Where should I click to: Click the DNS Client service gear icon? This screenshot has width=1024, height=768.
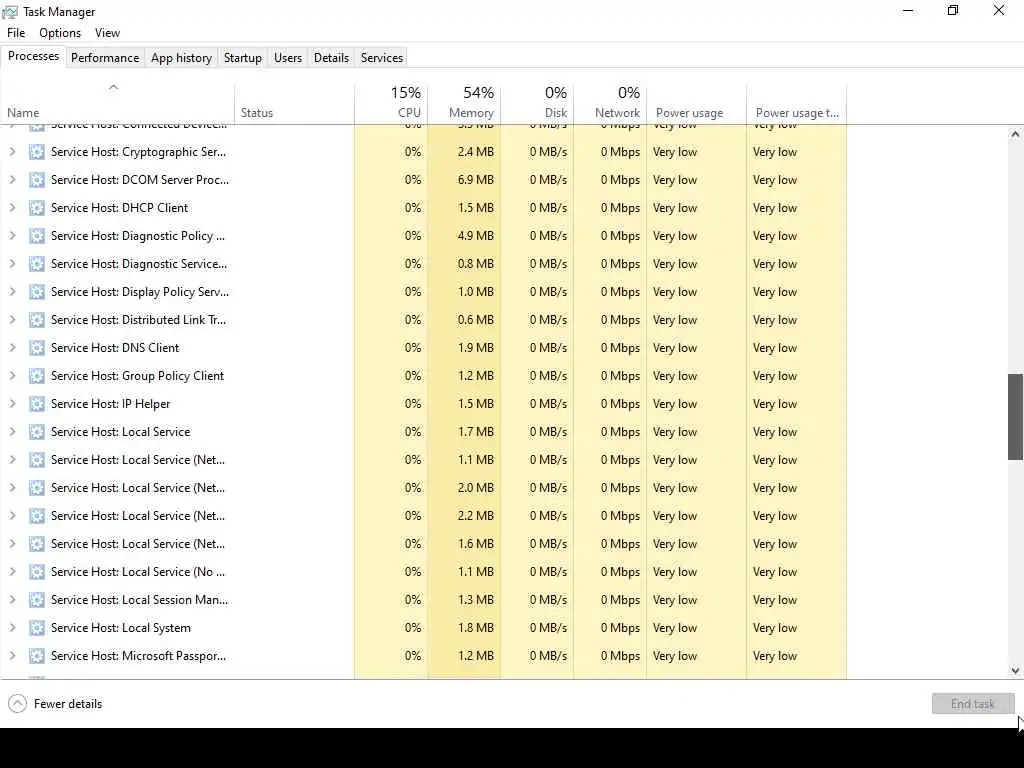click(37, 348)
